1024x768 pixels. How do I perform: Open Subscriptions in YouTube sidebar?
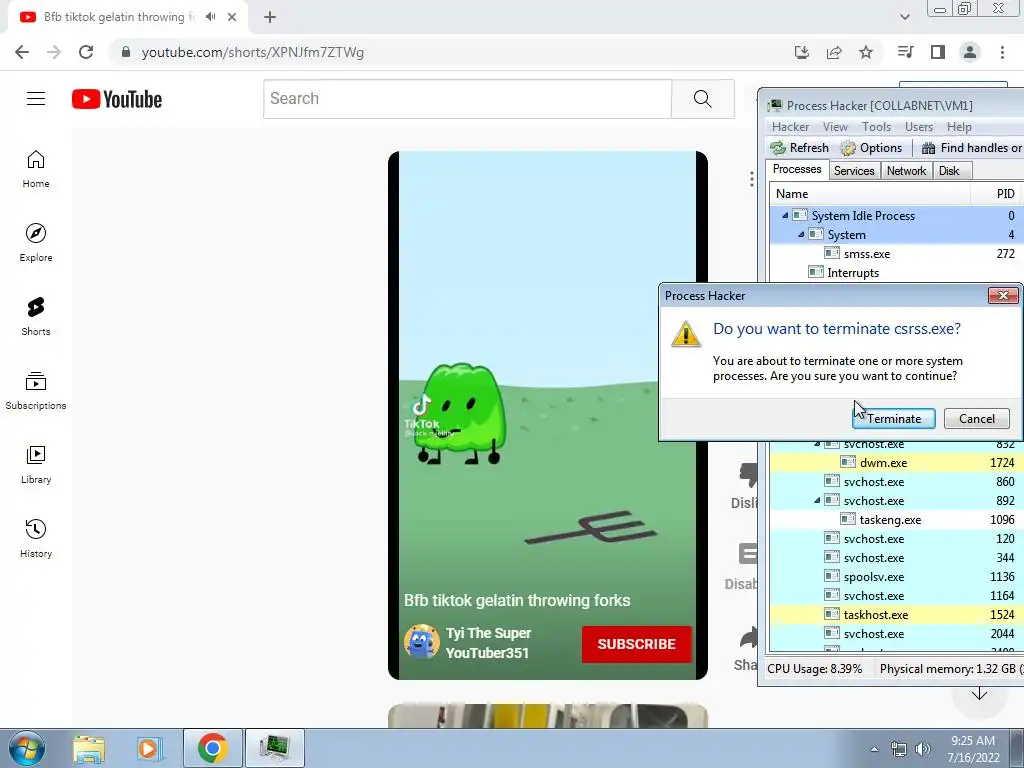36,391
